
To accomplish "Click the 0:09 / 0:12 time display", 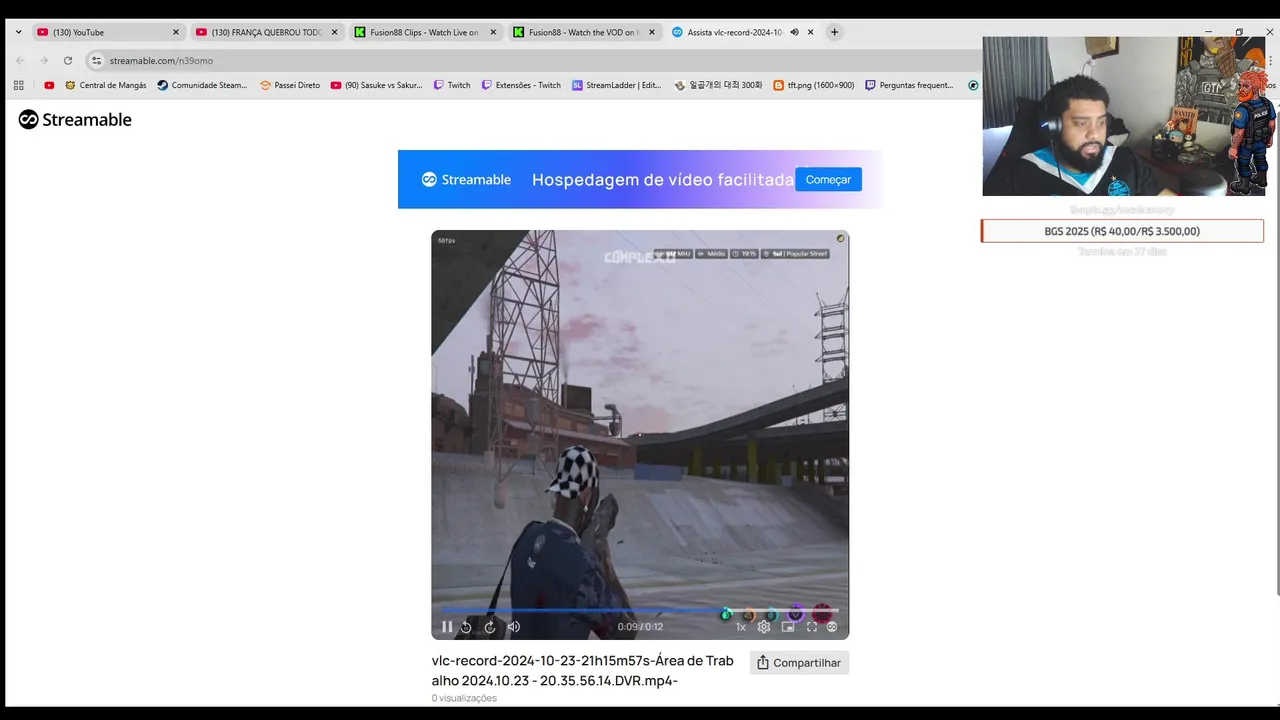I will [x=640, y=627].
